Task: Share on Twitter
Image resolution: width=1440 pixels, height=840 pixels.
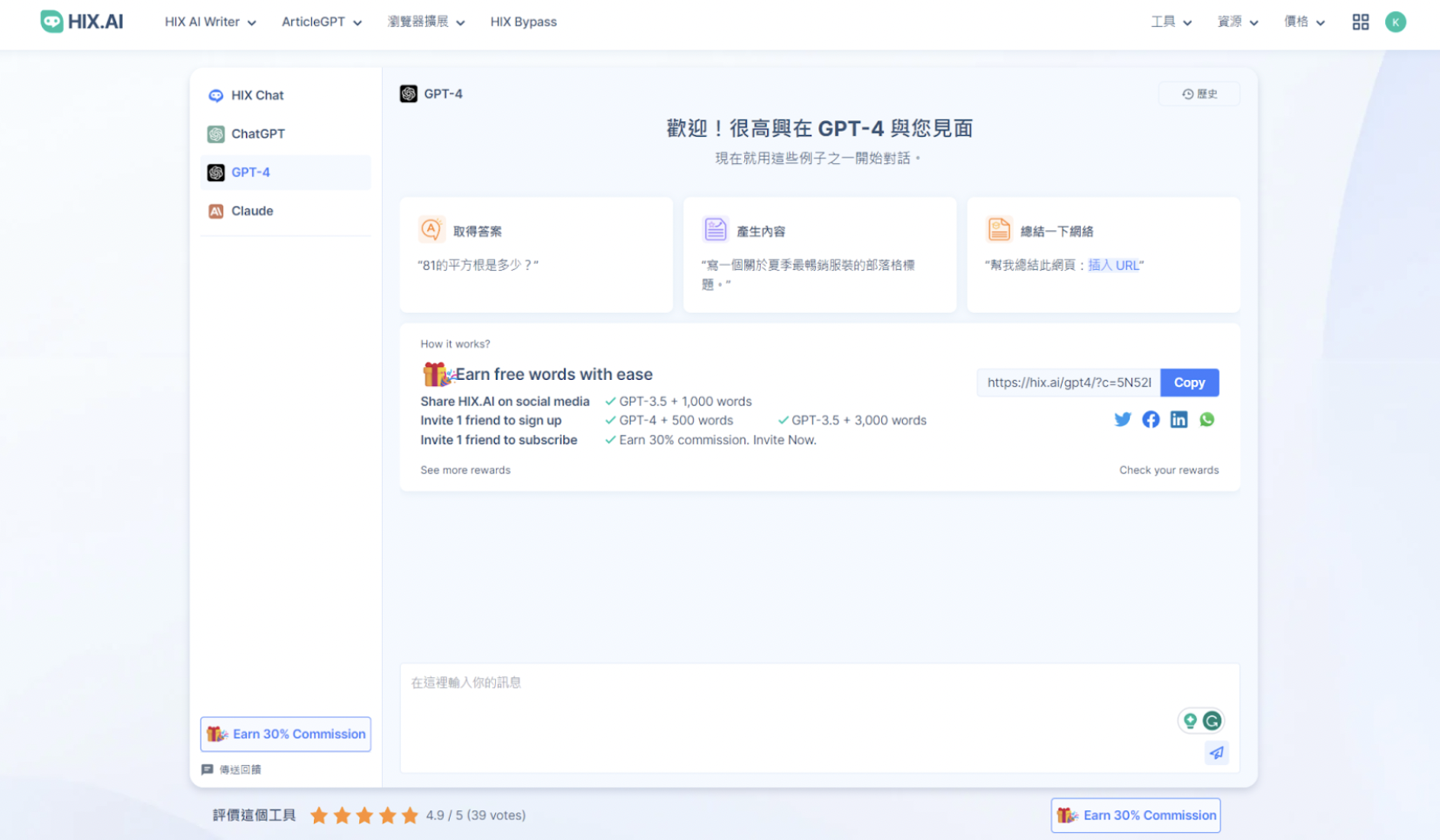Action: click(x=1123, y=420)
